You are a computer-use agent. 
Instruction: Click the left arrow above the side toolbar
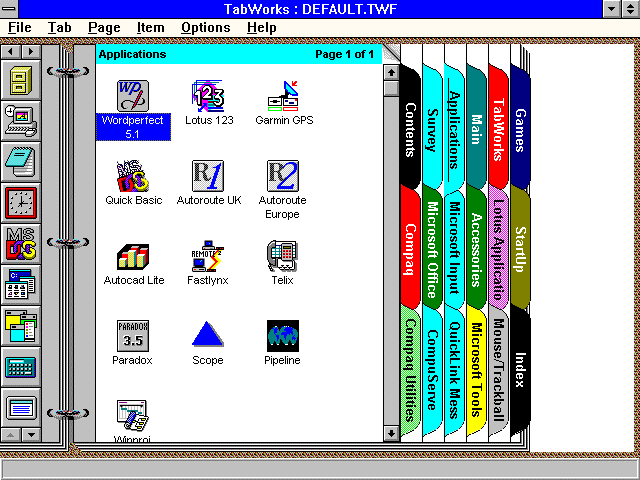click(11, 52)
